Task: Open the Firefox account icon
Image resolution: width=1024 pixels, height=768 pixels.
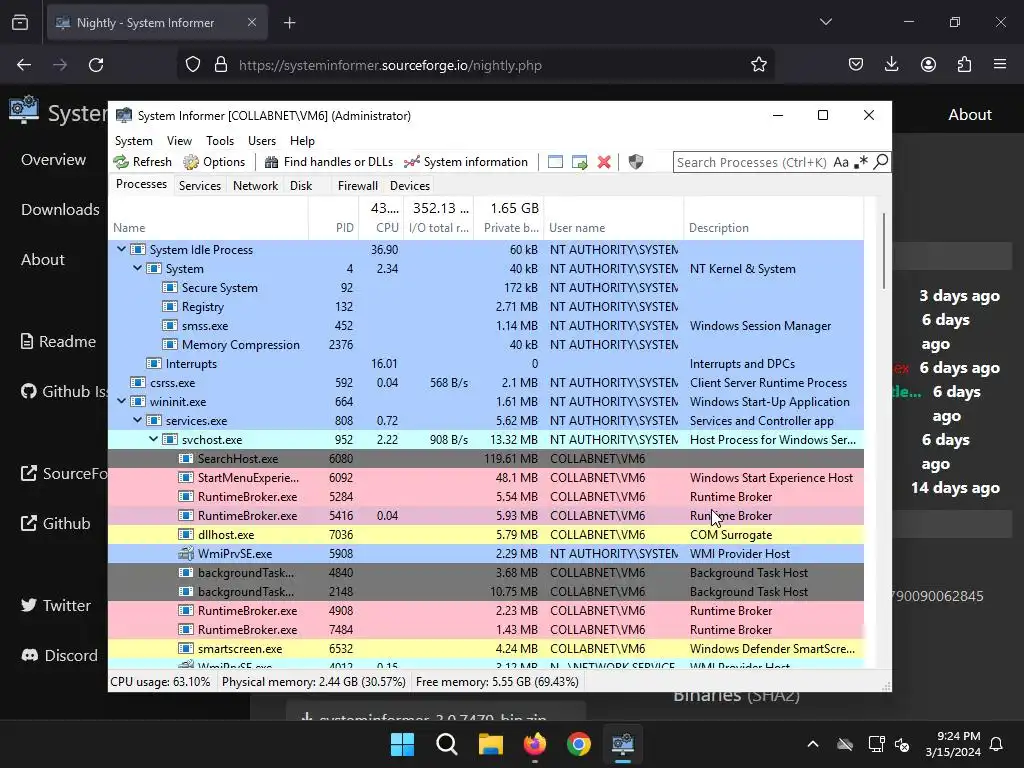Action: pyautogui.click(x=928, y=65)
